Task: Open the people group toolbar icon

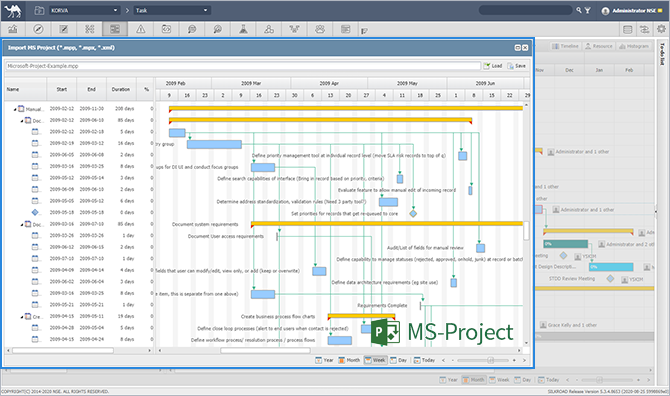Action: pyautogui.click(x=320, y=29)
